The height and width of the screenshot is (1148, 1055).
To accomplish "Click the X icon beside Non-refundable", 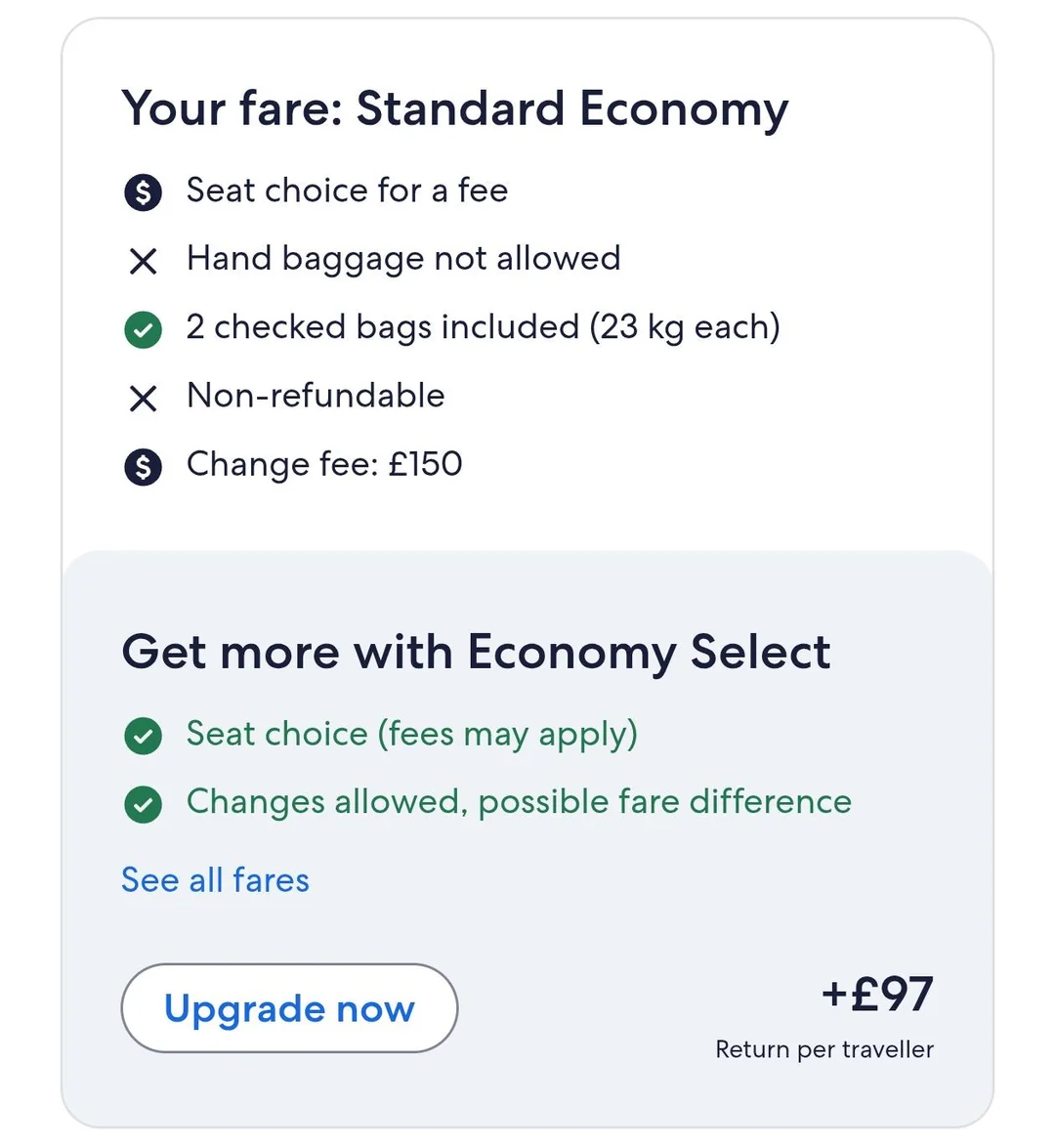I will tap(143, 398).
